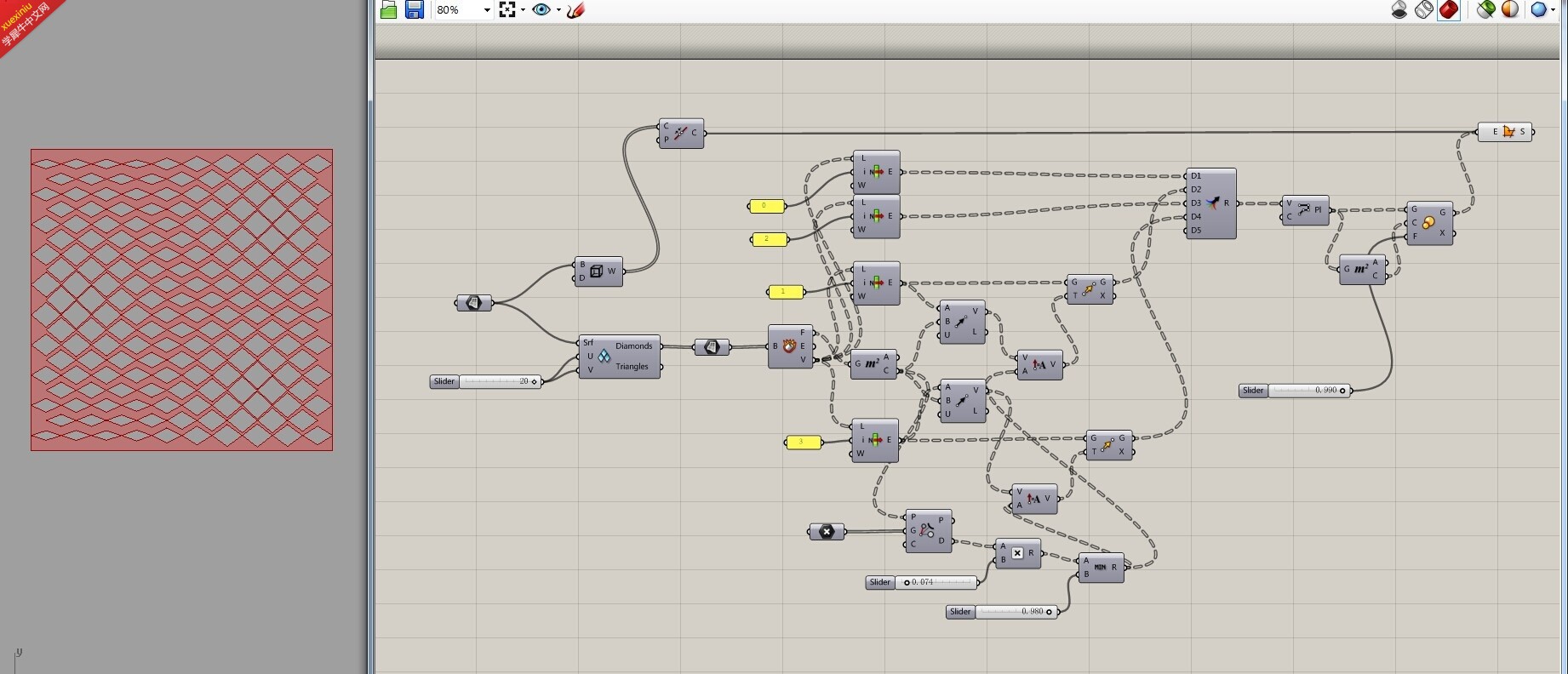
Task: Switch to wireframe preview mode
Action: tap(1424, 10)
